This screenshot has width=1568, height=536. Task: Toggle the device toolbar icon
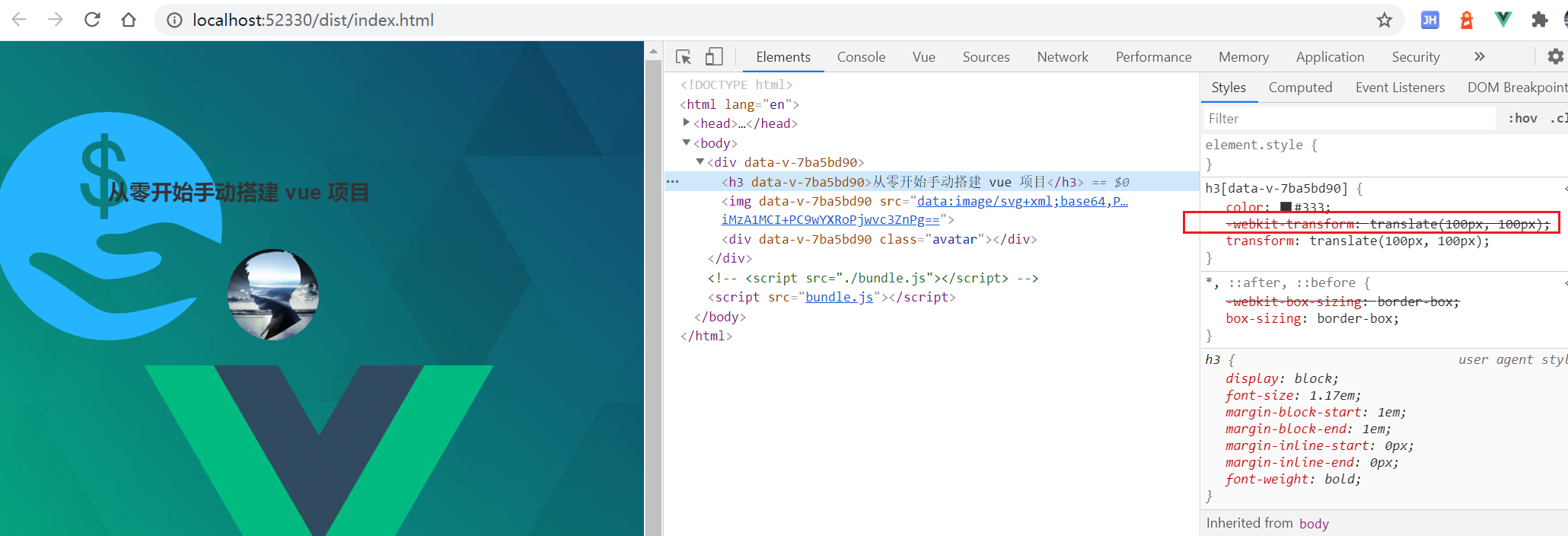pos(714,57)
